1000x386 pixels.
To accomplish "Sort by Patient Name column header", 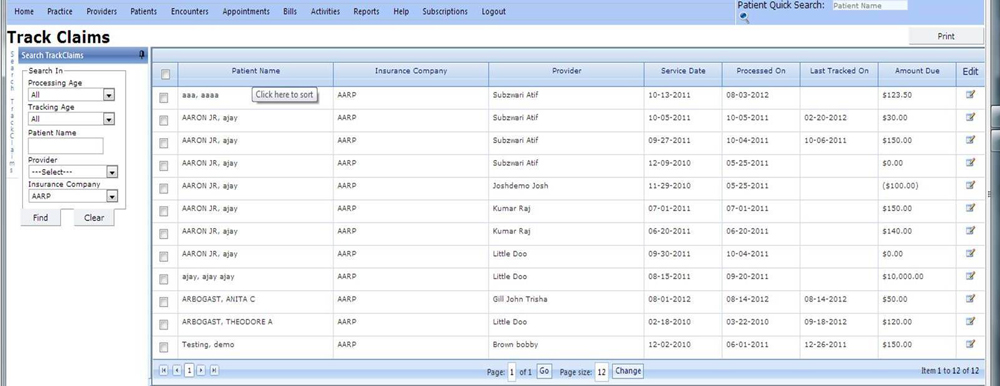I will click(256, 71).
